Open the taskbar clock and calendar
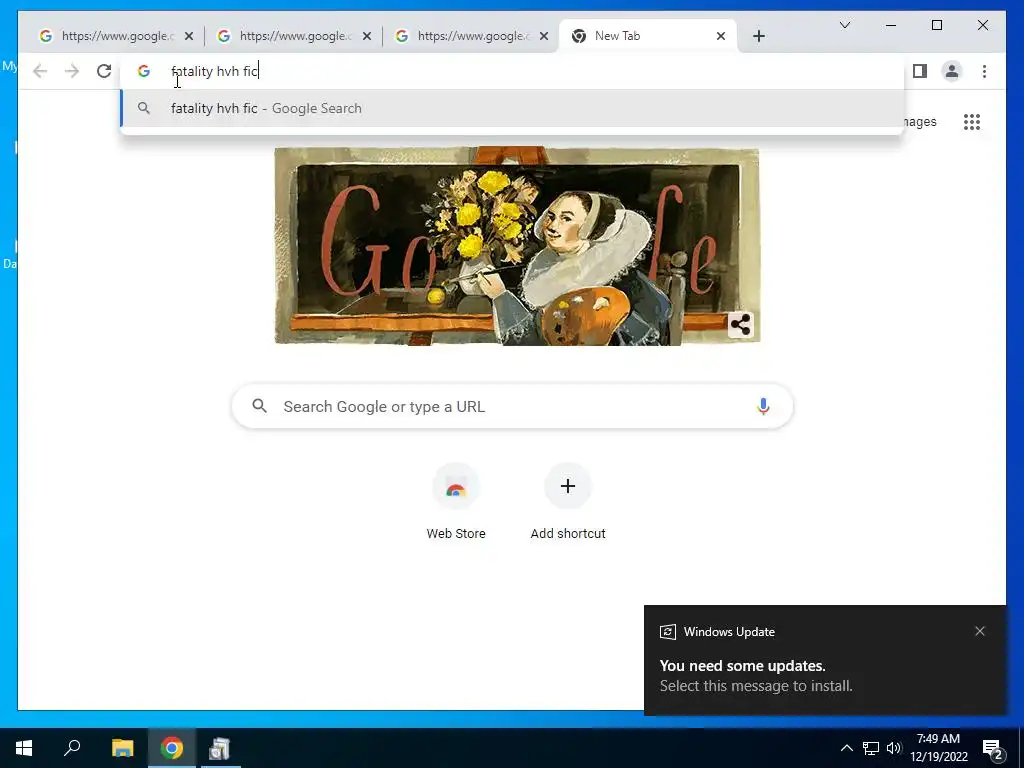The image size is (1024, 768). pyautogui.click(x=938, y=748)
